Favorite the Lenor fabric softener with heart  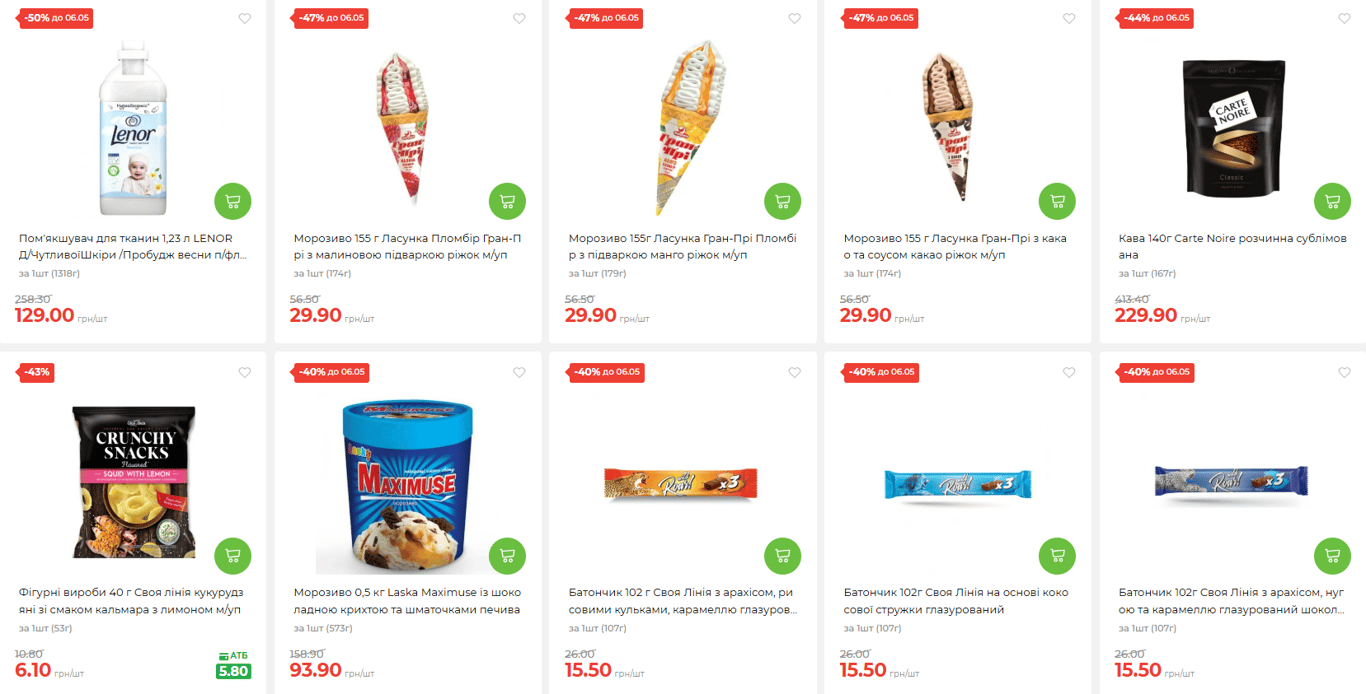(x=244, y=19)
